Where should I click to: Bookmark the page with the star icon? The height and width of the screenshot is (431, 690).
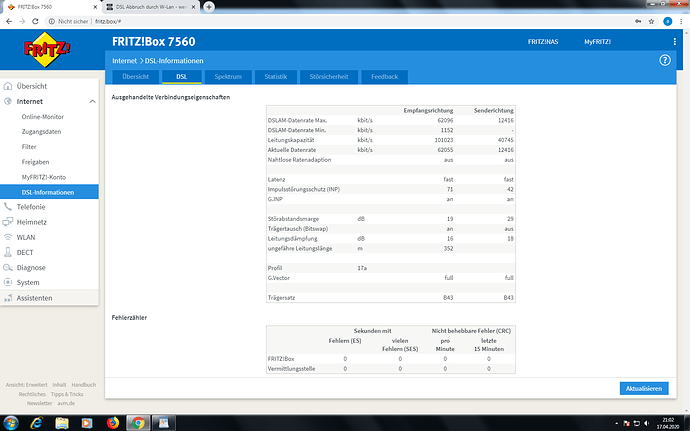[651, 21]
